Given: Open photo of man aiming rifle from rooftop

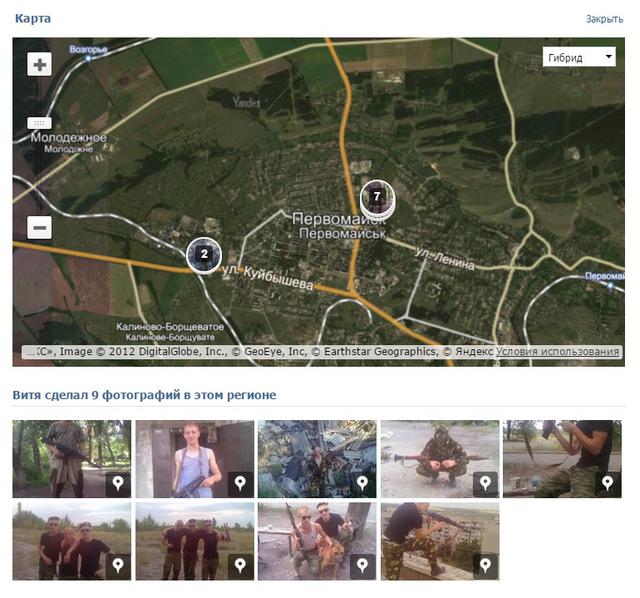Looking at the screenshot, I should 440,541.
